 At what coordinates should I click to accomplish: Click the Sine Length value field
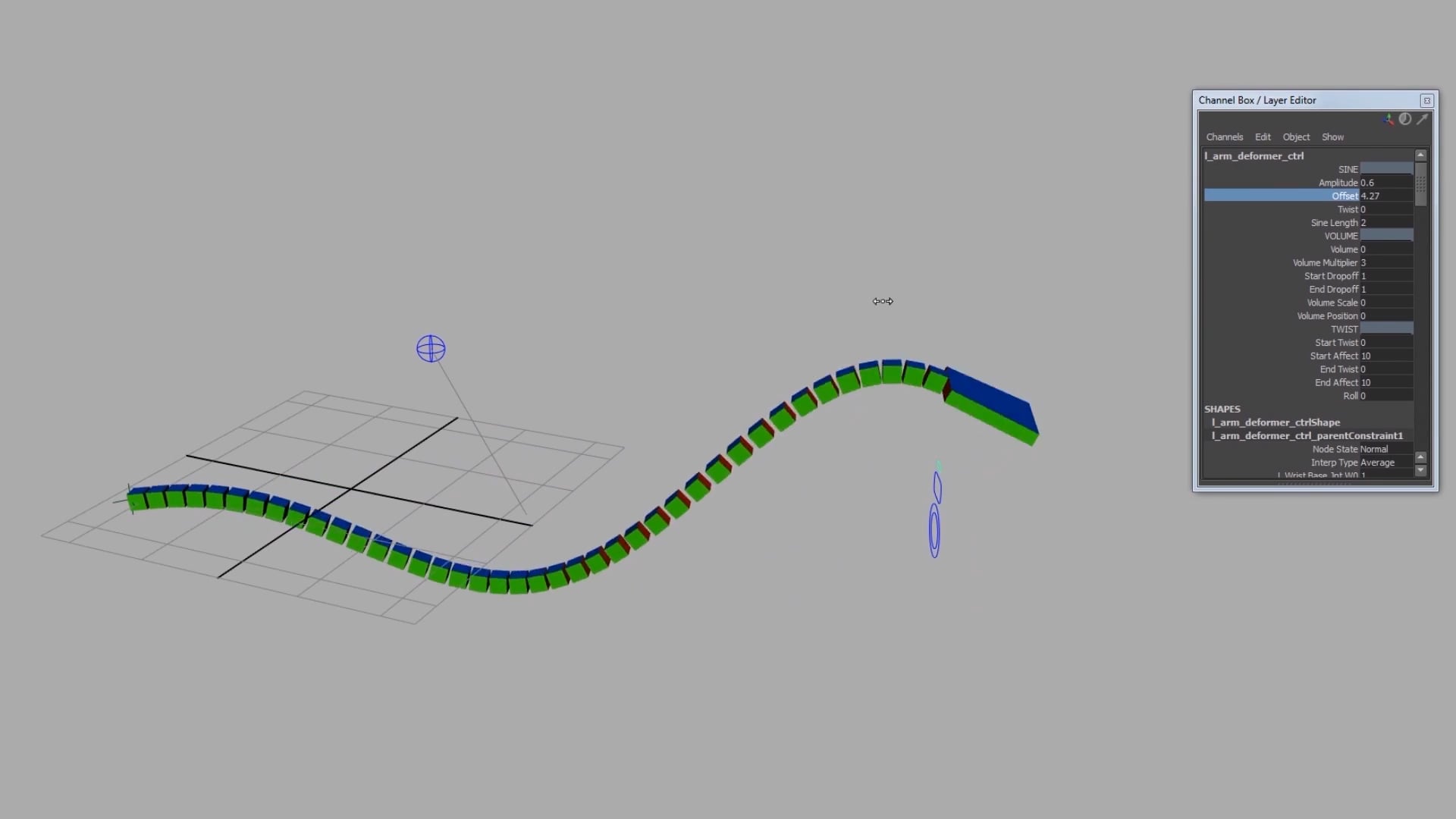click(1386, 223)
